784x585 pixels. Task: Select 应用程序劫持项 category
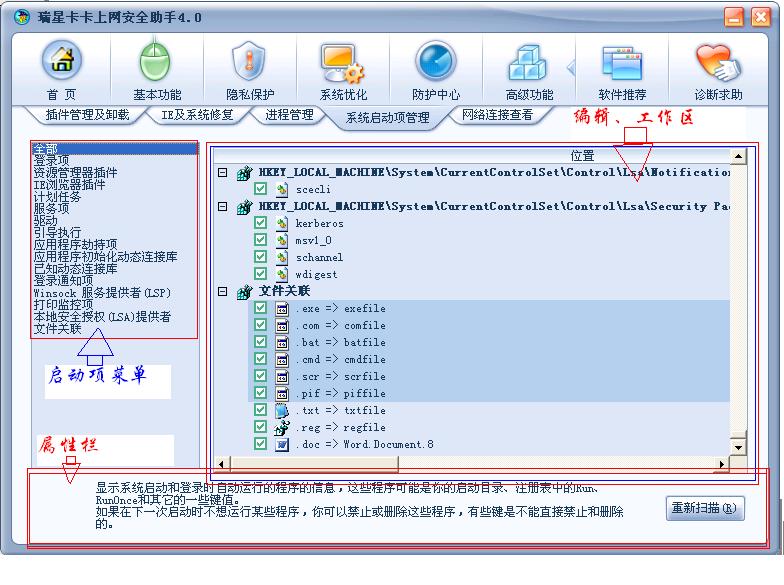[x=75, y=244]
